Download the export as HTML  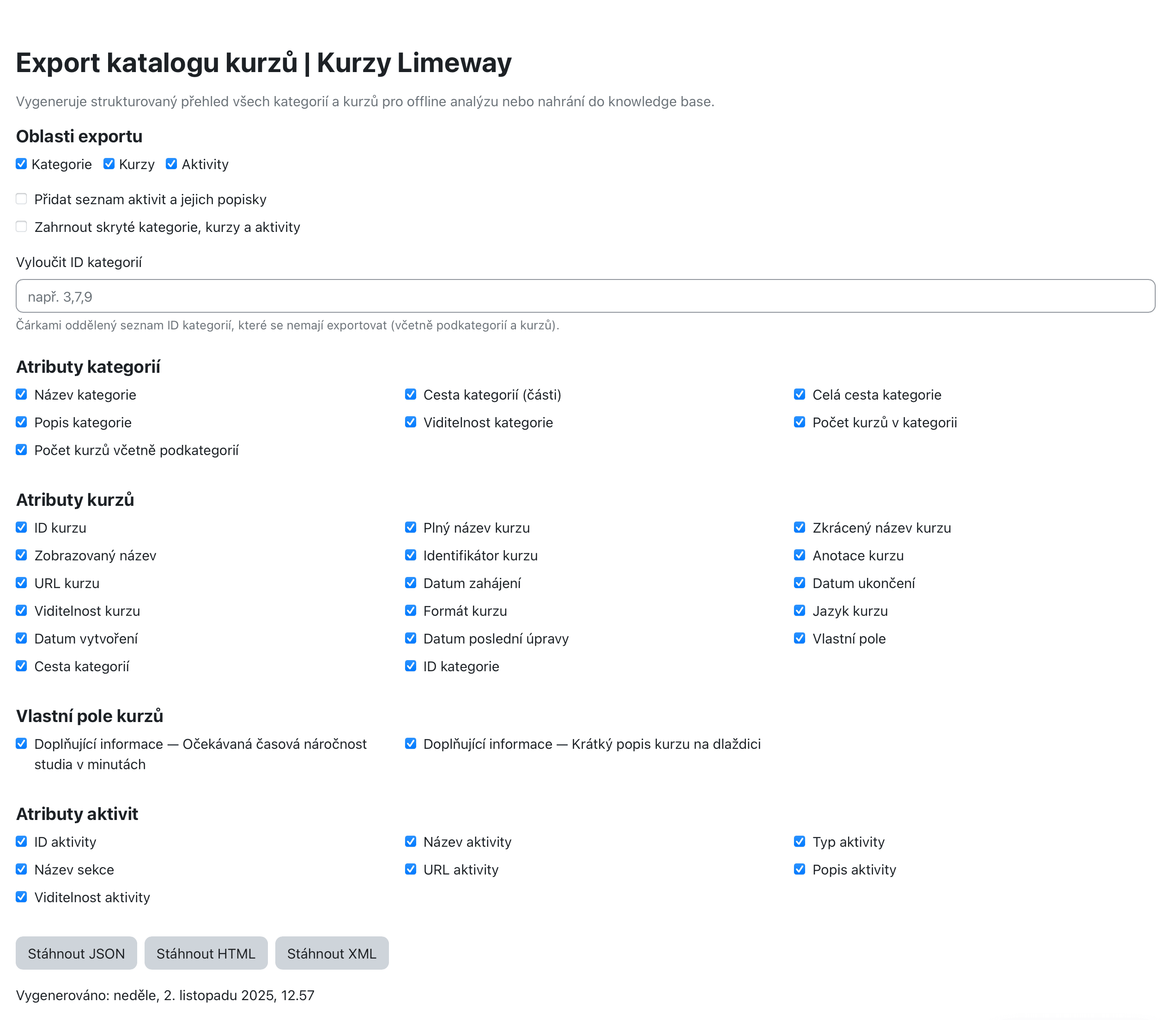pos(206,953)
